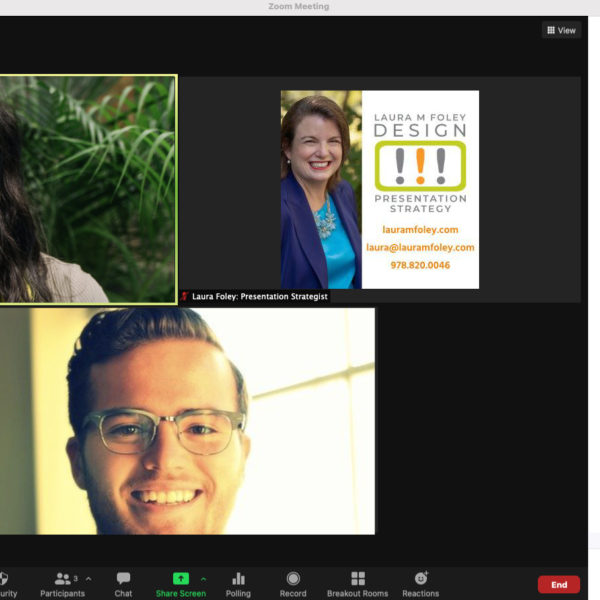Image resolution: width=600 pixels, height=600 pixels.
Task: Open Breakout Rooms
Action: (x=357, y=584)
